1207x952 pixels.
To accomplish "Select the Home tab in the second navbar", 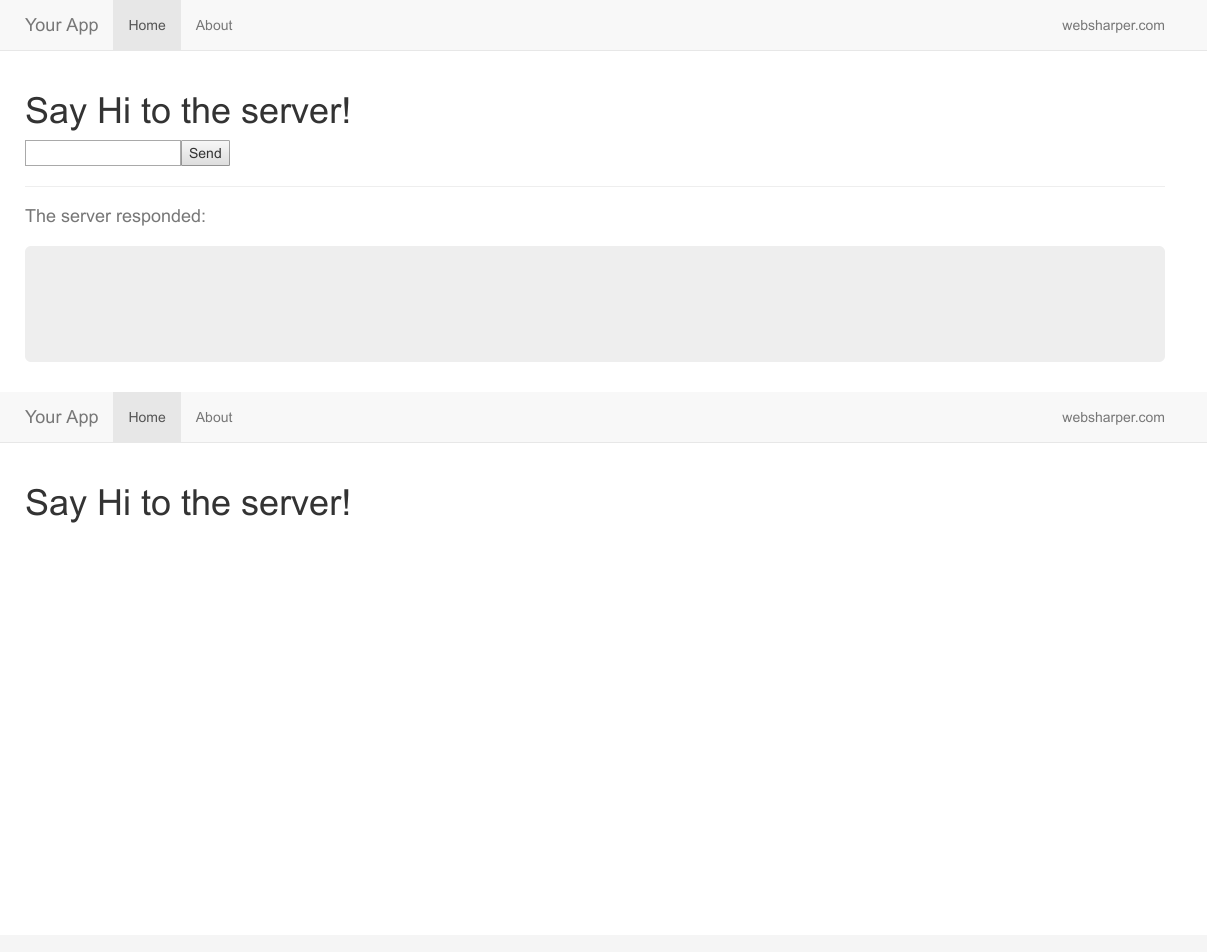I will pos(147,417).
